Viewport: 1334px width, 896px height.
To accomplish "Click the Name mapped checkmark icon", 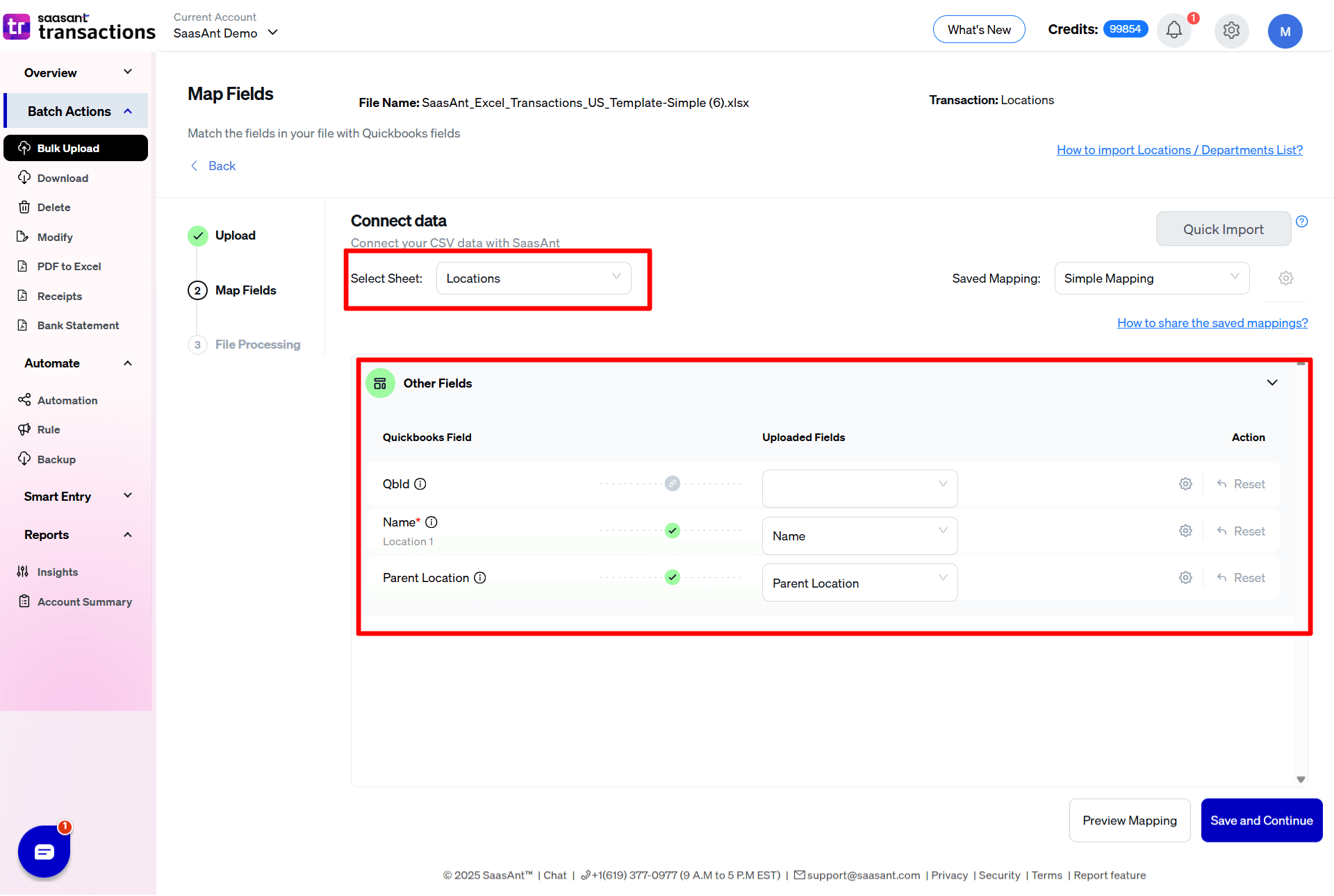I will coord(672,531).
